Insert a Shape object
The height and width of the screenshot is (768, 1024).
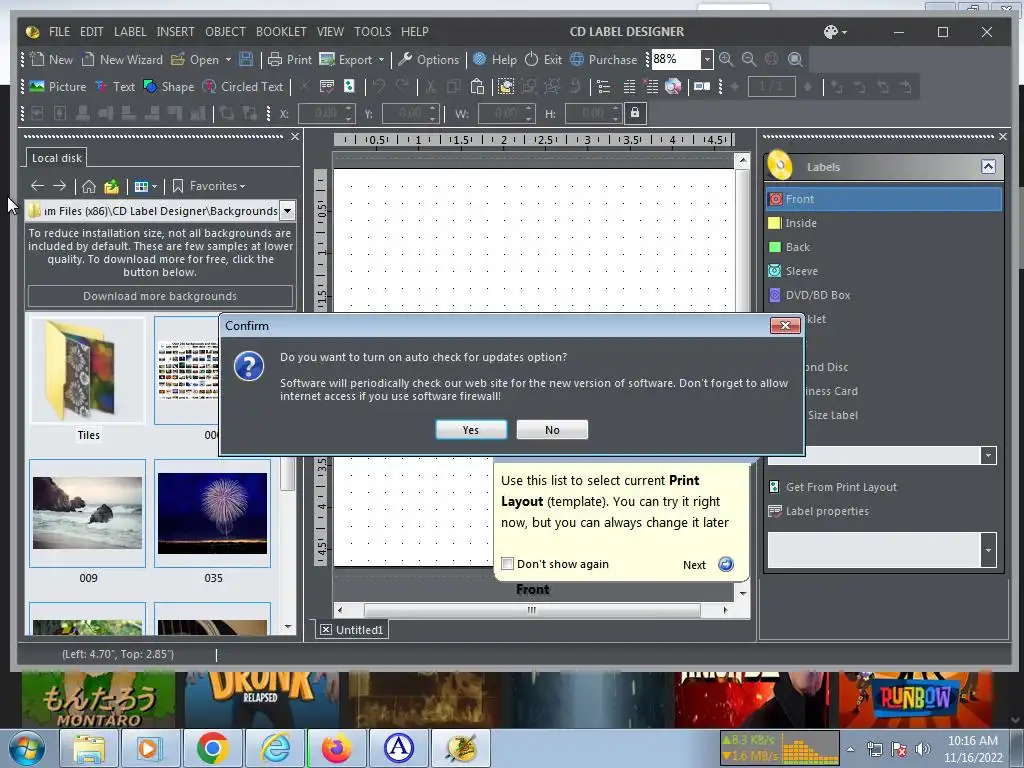(x=168, y=86)
